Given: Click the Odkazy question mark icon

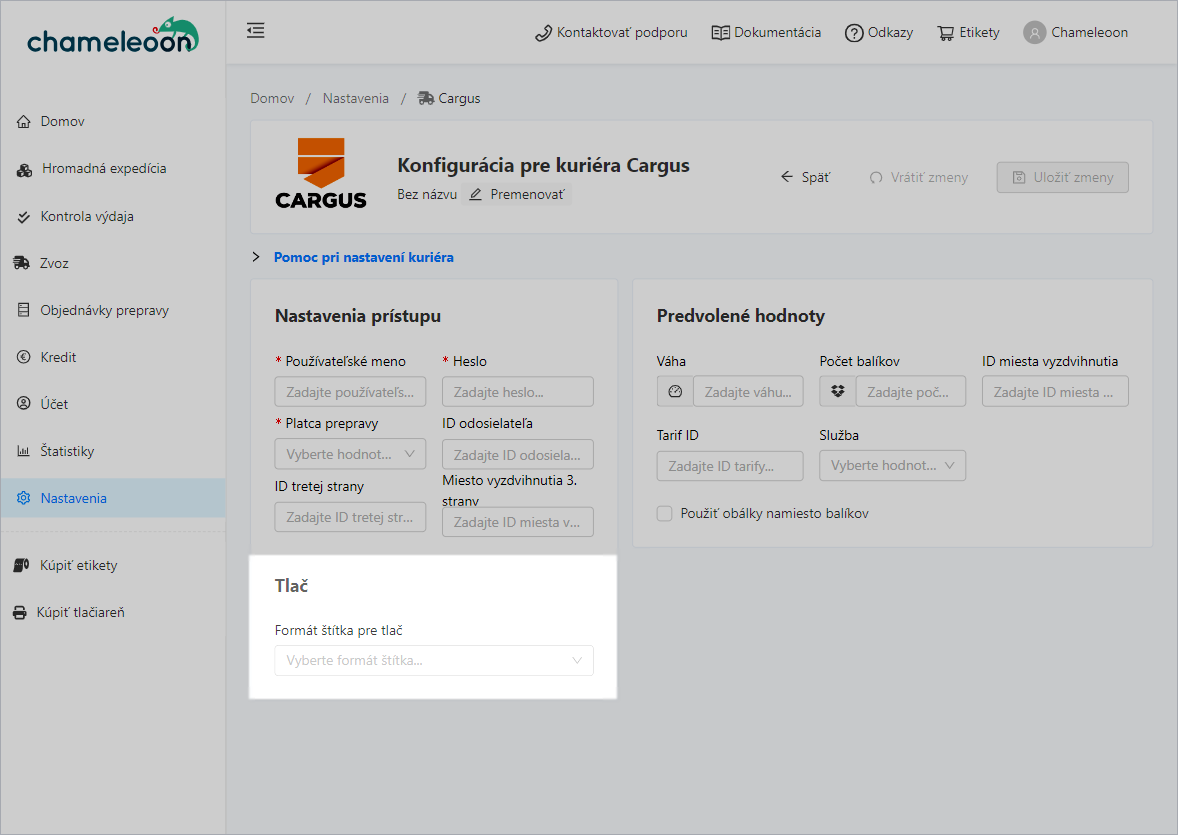Looking at the screenshot, I should point(853,33).
